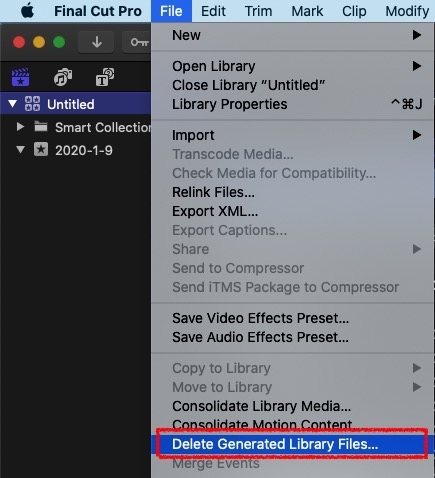Show the Titles and Generators sidebar
The width and height of the screenshot is (435, 478).
pyautogui.click(x=105, y=77)
